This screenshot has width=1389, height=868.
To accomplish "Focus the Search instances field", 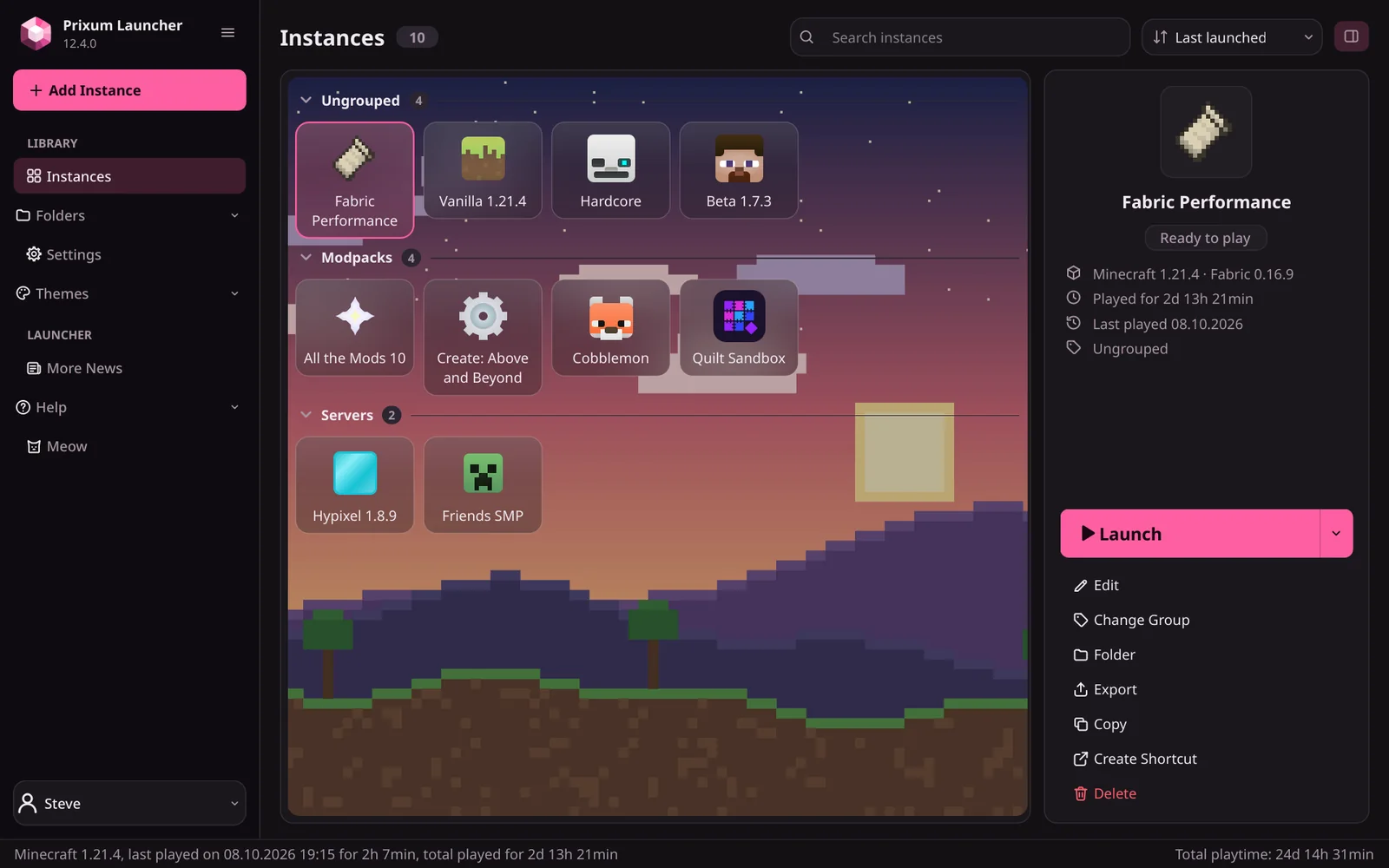I will coord(960,37).
